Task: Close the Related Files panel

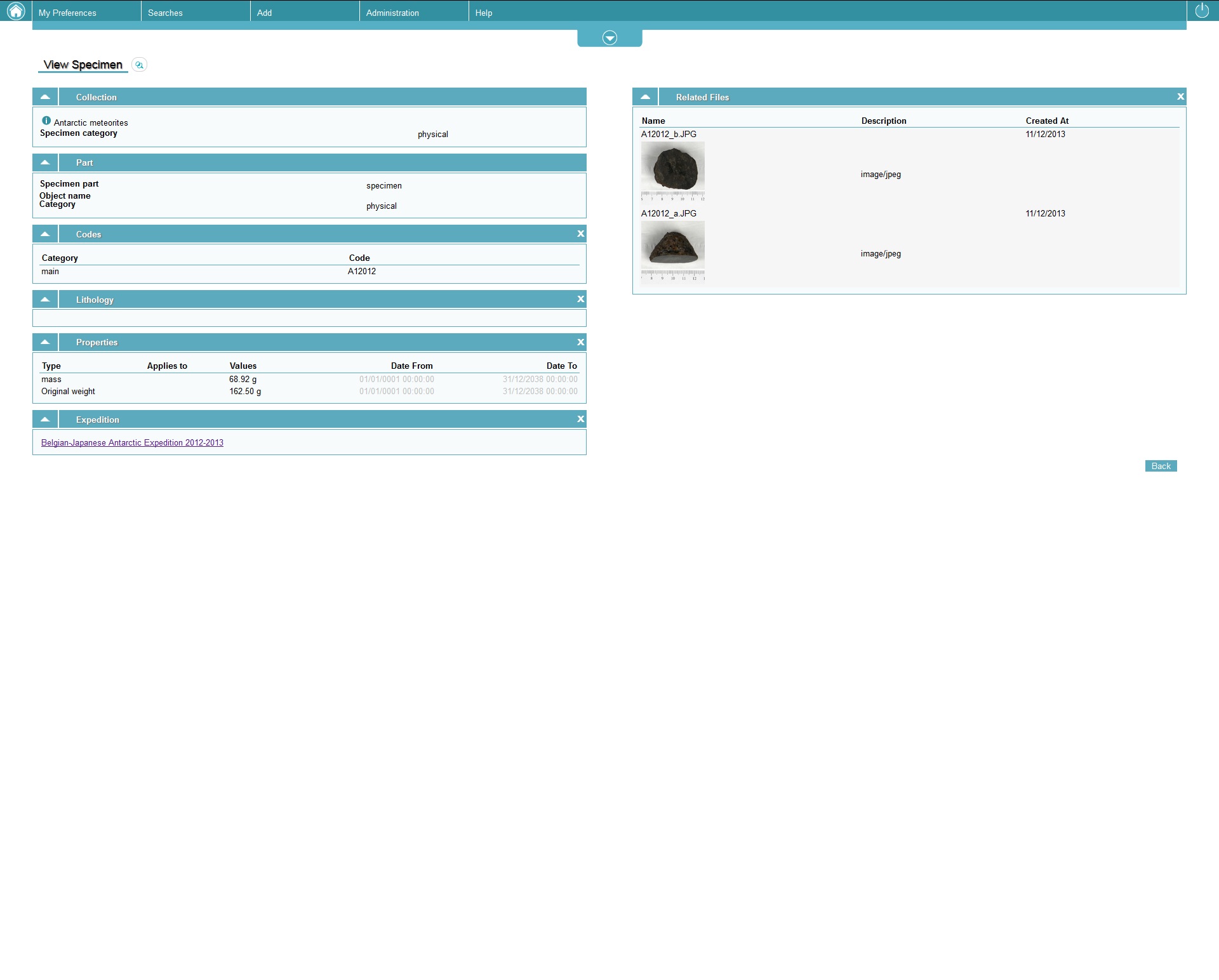Action: point(1180,97)
